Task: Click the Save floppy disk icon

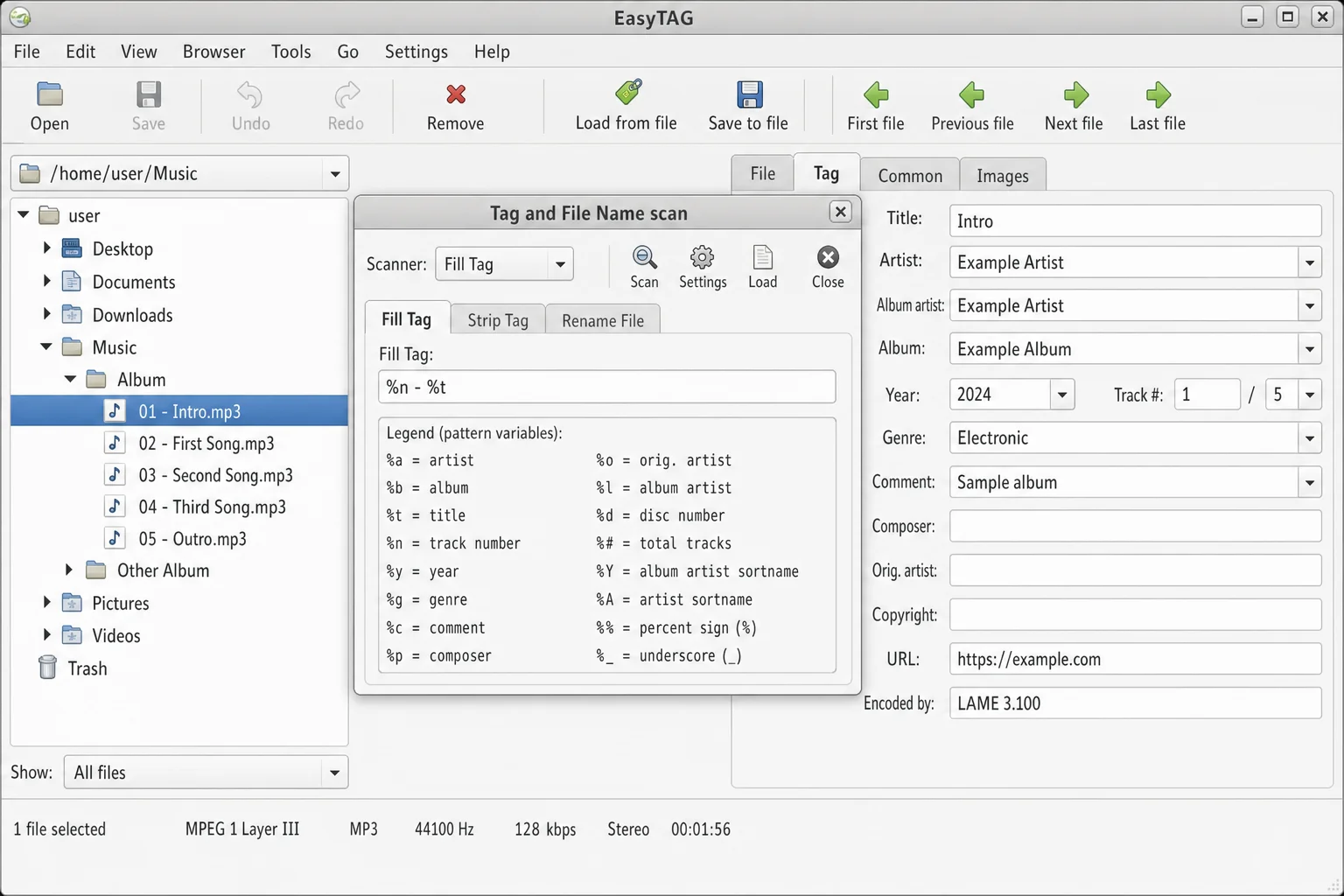Action: 149,94
